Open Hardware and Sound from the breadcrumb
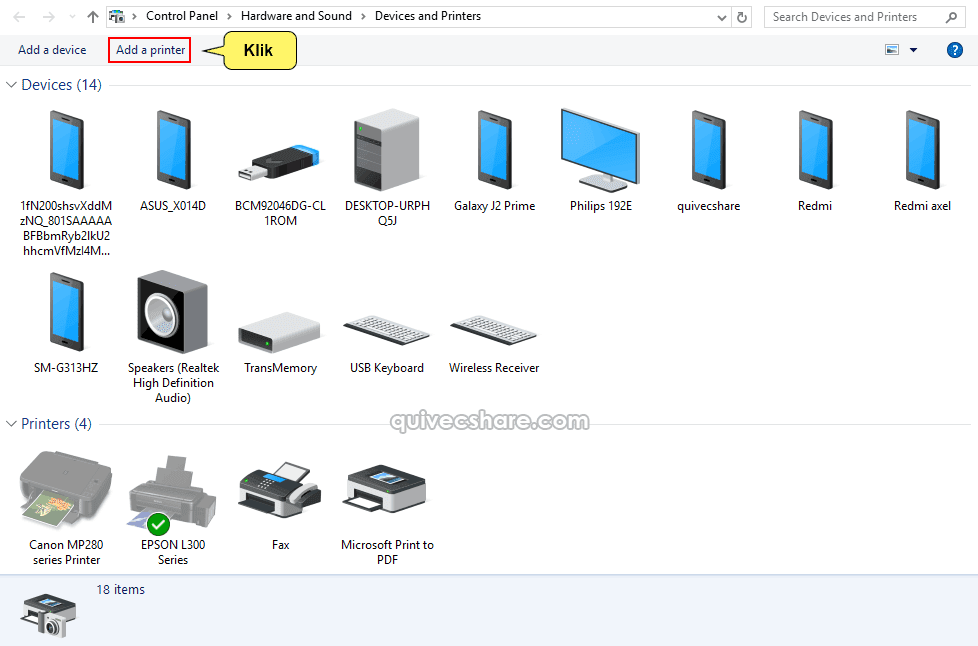Image resolution: width=978 pixels, height=646 pixels. (296, 16)
